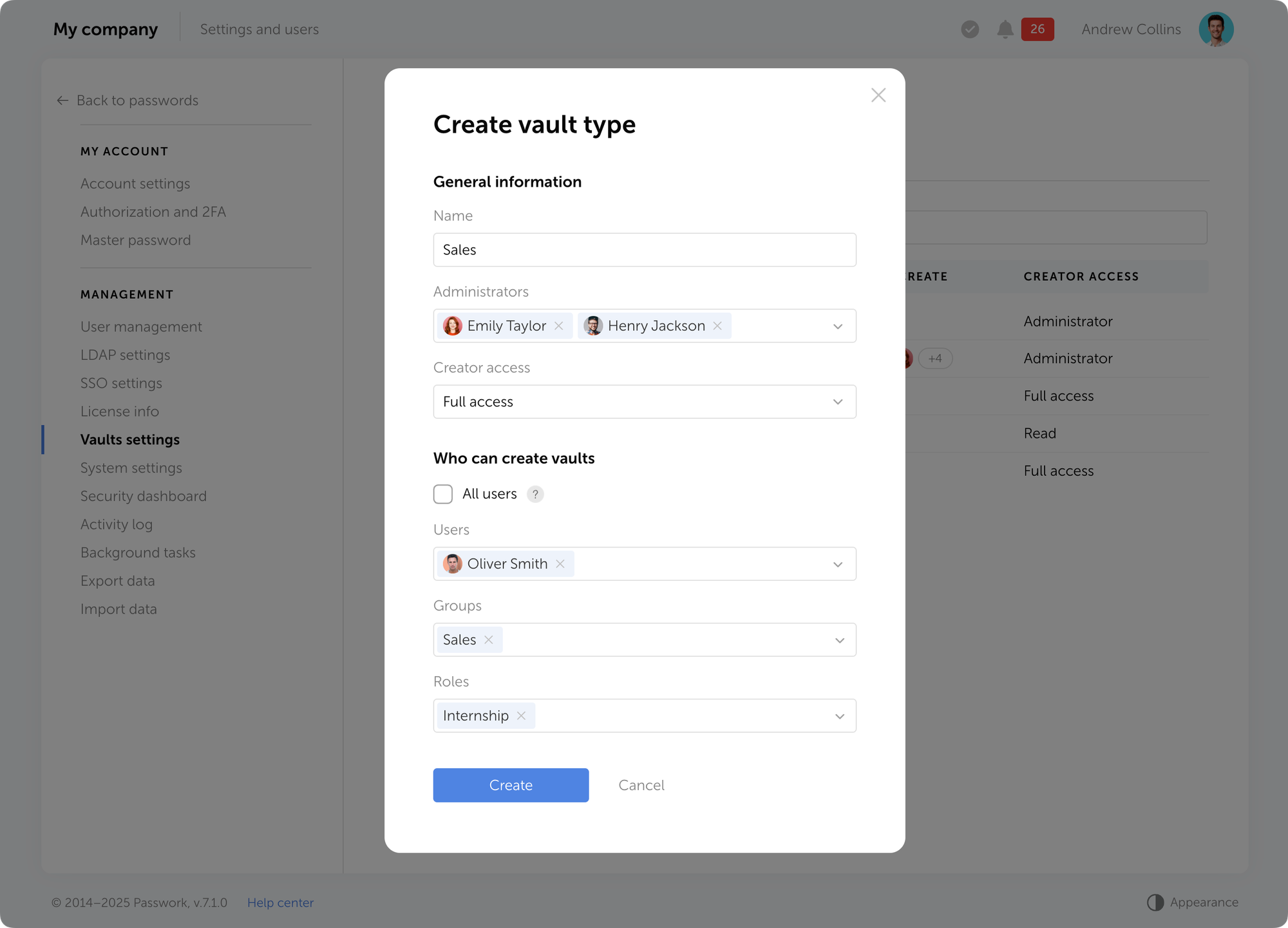Open Security dashboard menu item
The height and width of the screenshot is (928, 1288).
coord(144,496)
